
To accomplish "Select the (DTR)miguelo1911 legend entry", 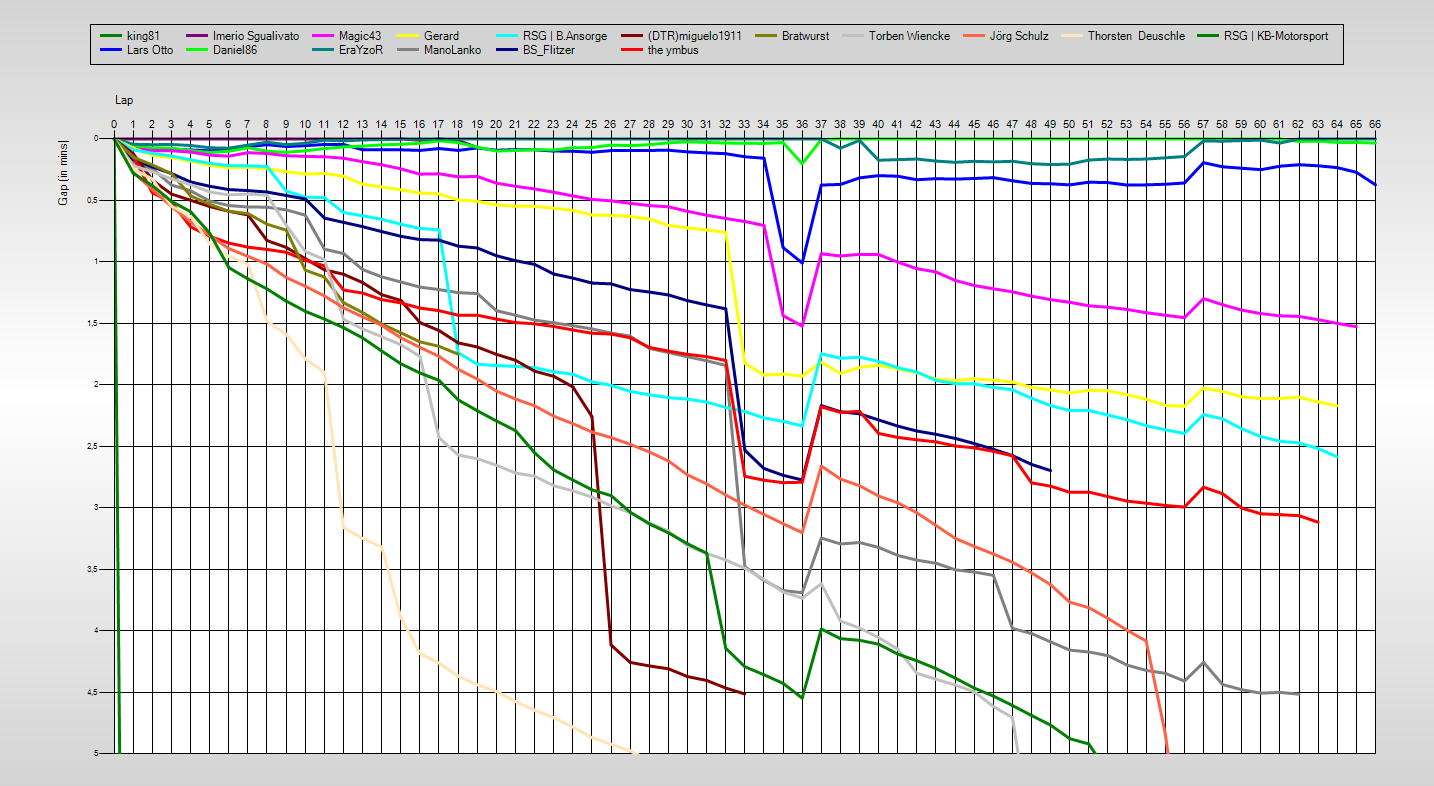I will [x=695, y=36].
